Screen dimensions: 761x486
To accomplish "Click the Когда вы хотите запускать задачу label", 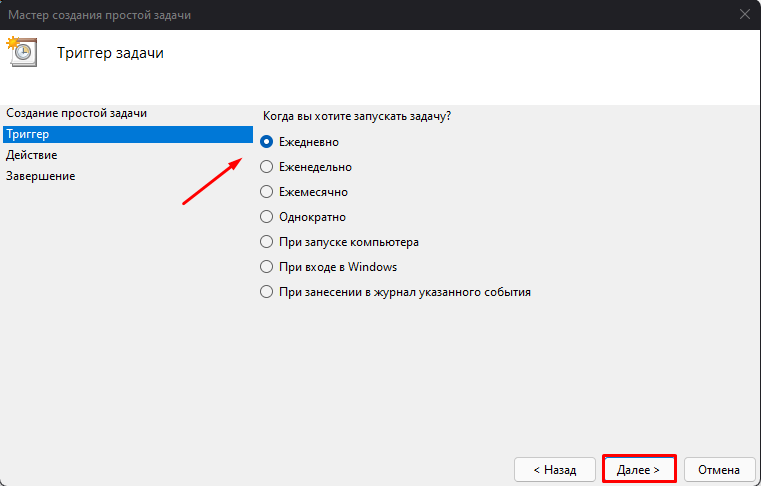I will pos(357,117).
